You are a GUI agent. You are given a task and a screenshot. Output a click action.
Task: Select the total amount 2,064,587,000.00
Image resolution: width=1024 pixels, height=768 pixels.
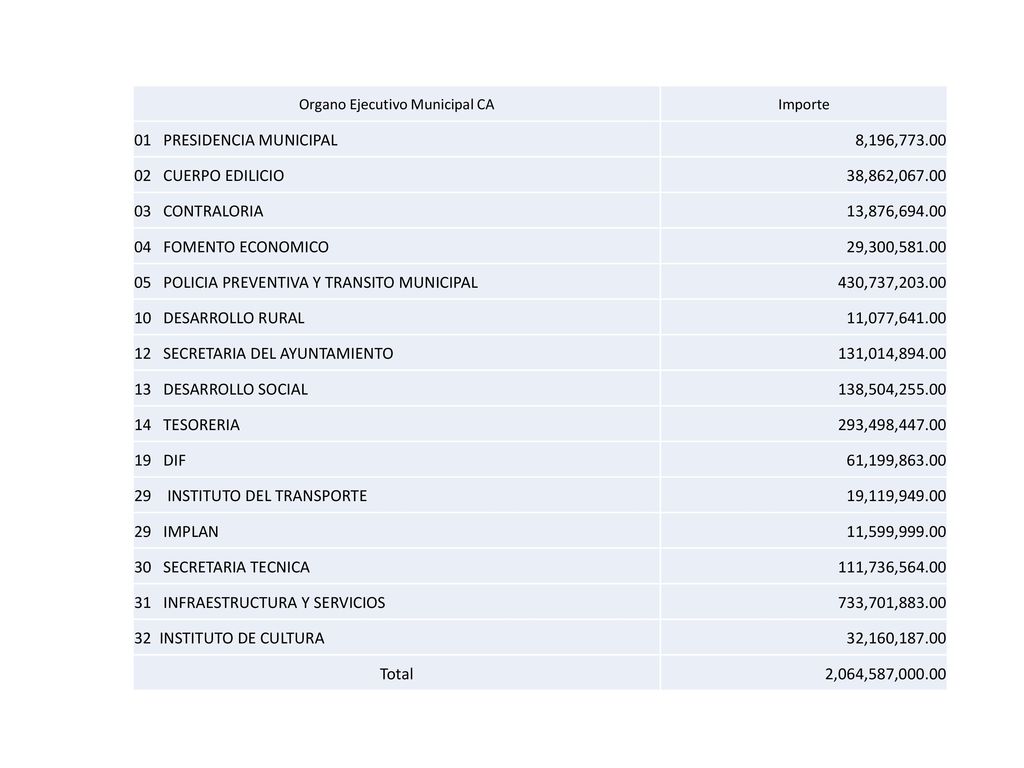pyautogui.click(x=885, y=674)
